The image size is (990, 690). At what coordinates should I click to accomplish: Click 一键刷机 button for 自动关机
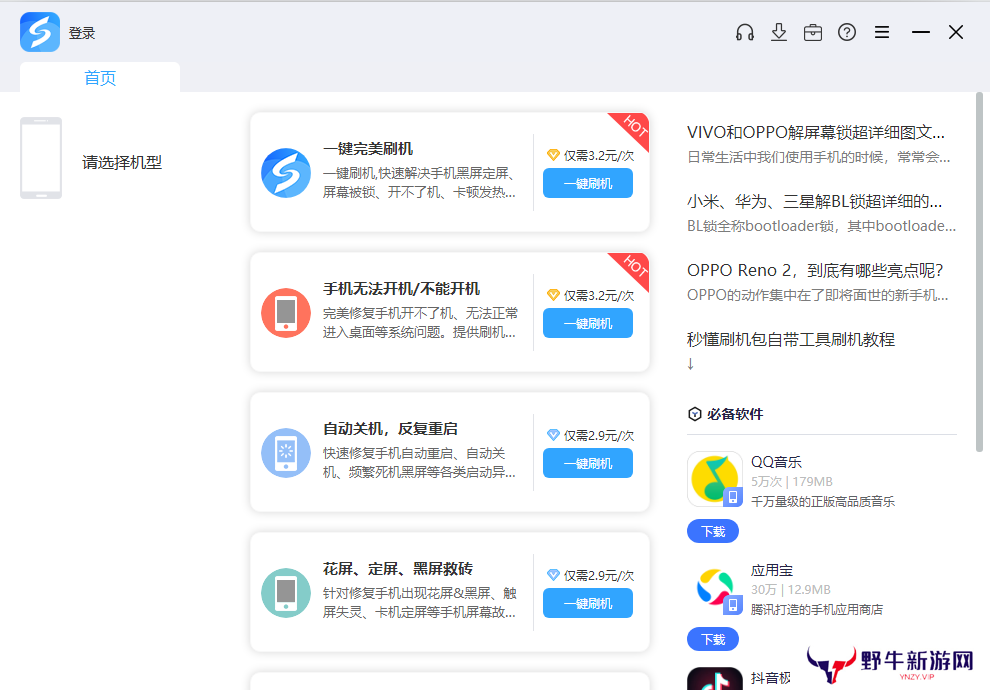point(588,464)
